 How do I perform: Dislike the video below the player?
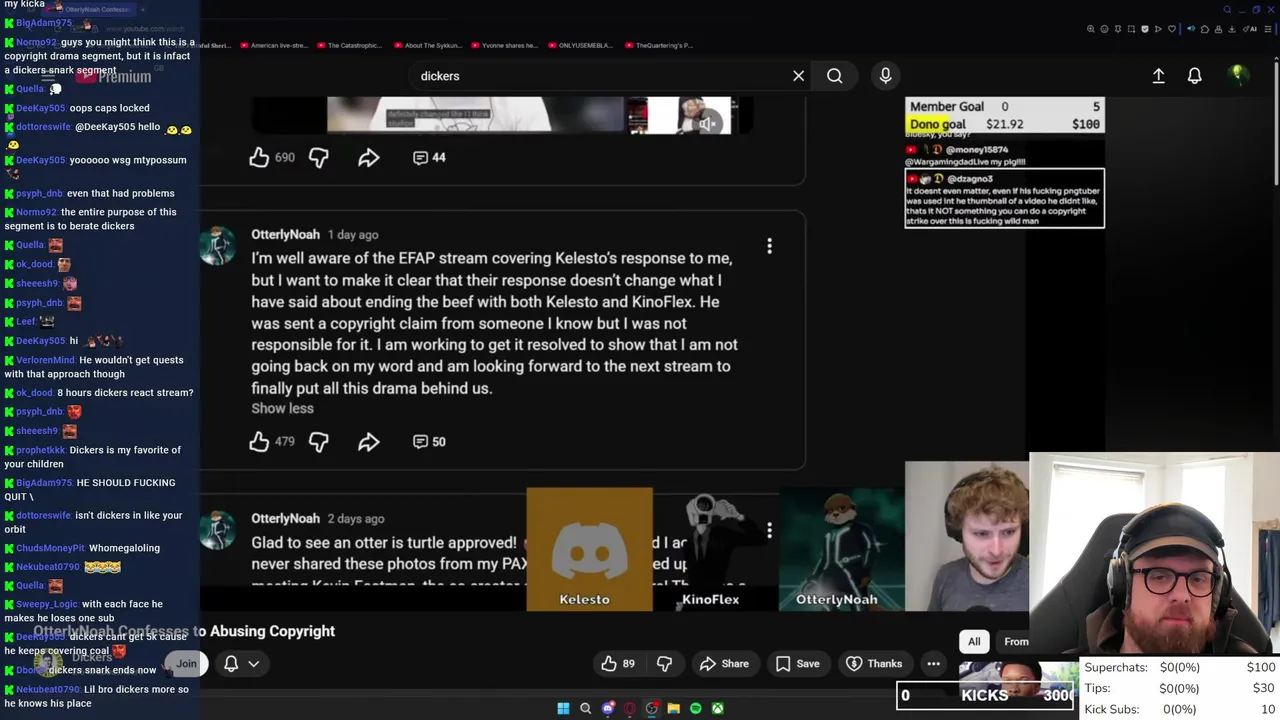tap(664, 664)
